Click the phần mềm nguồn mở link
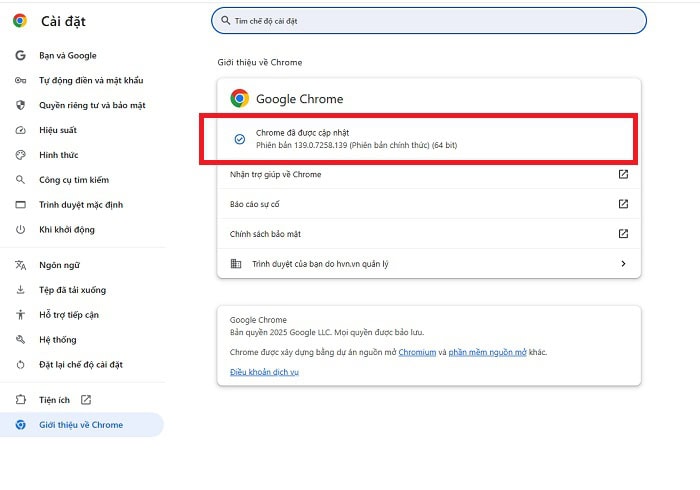 click(488, 352)
